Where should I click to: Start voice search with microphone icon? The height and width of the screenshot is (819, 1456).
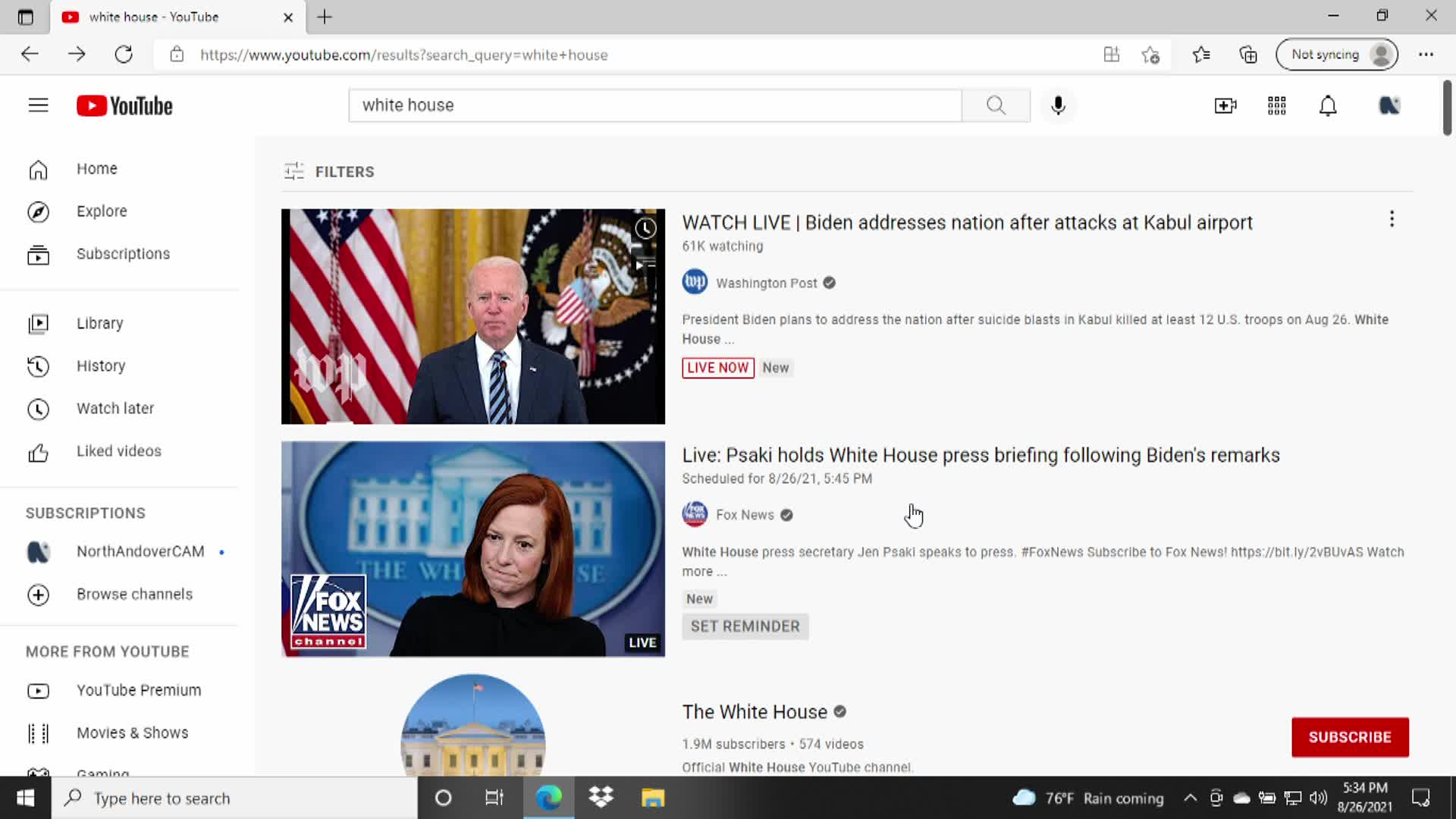(x=1058, y=105)
